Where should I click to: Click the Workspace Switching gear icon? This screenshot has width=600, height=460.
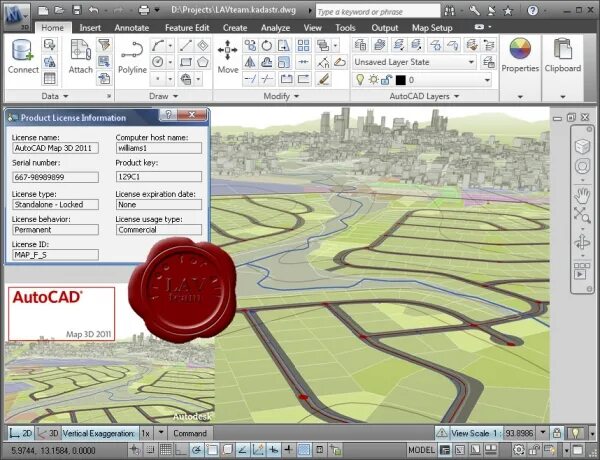click(x=518, y=449)
